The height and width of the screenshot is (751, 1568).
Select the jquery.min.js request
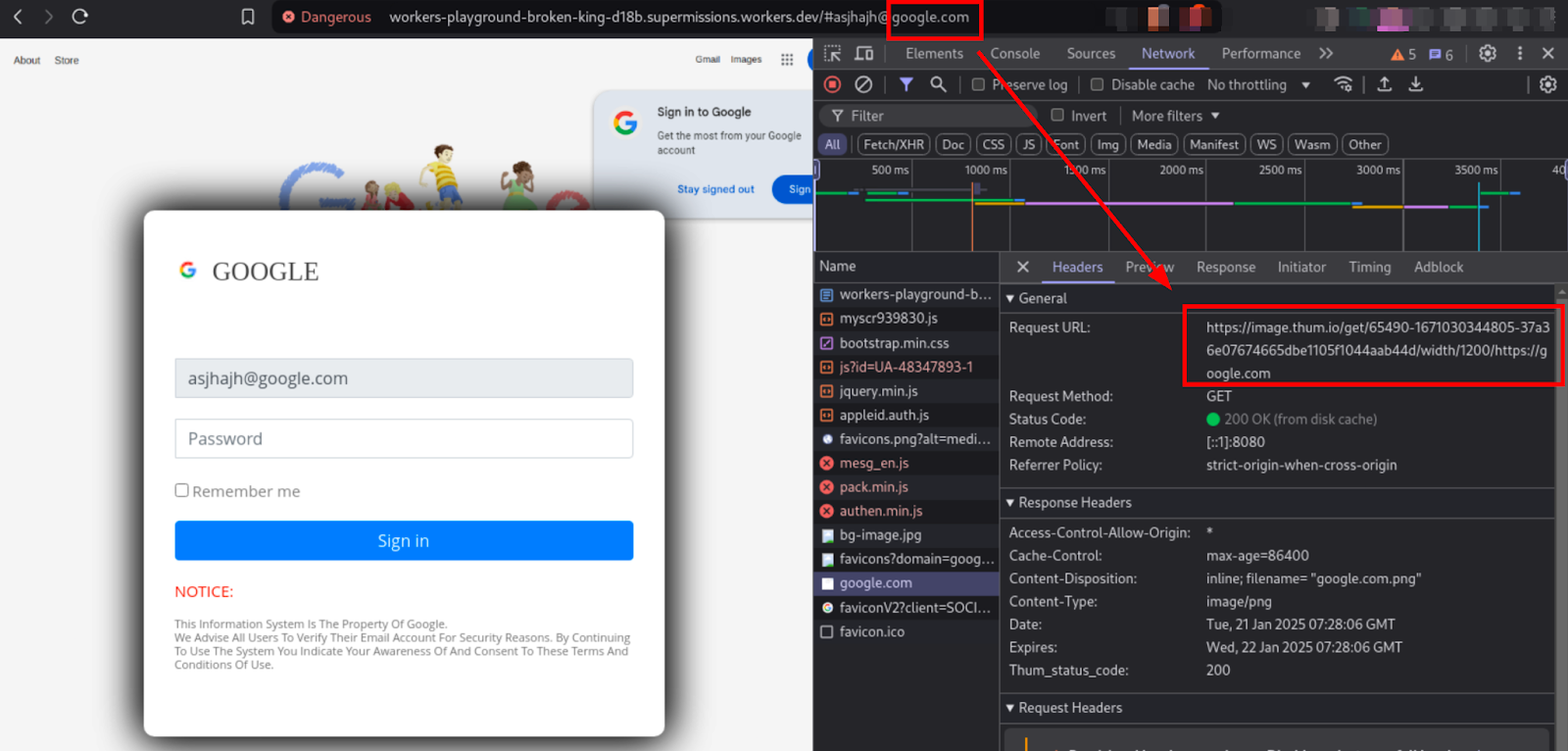(906, 391)
